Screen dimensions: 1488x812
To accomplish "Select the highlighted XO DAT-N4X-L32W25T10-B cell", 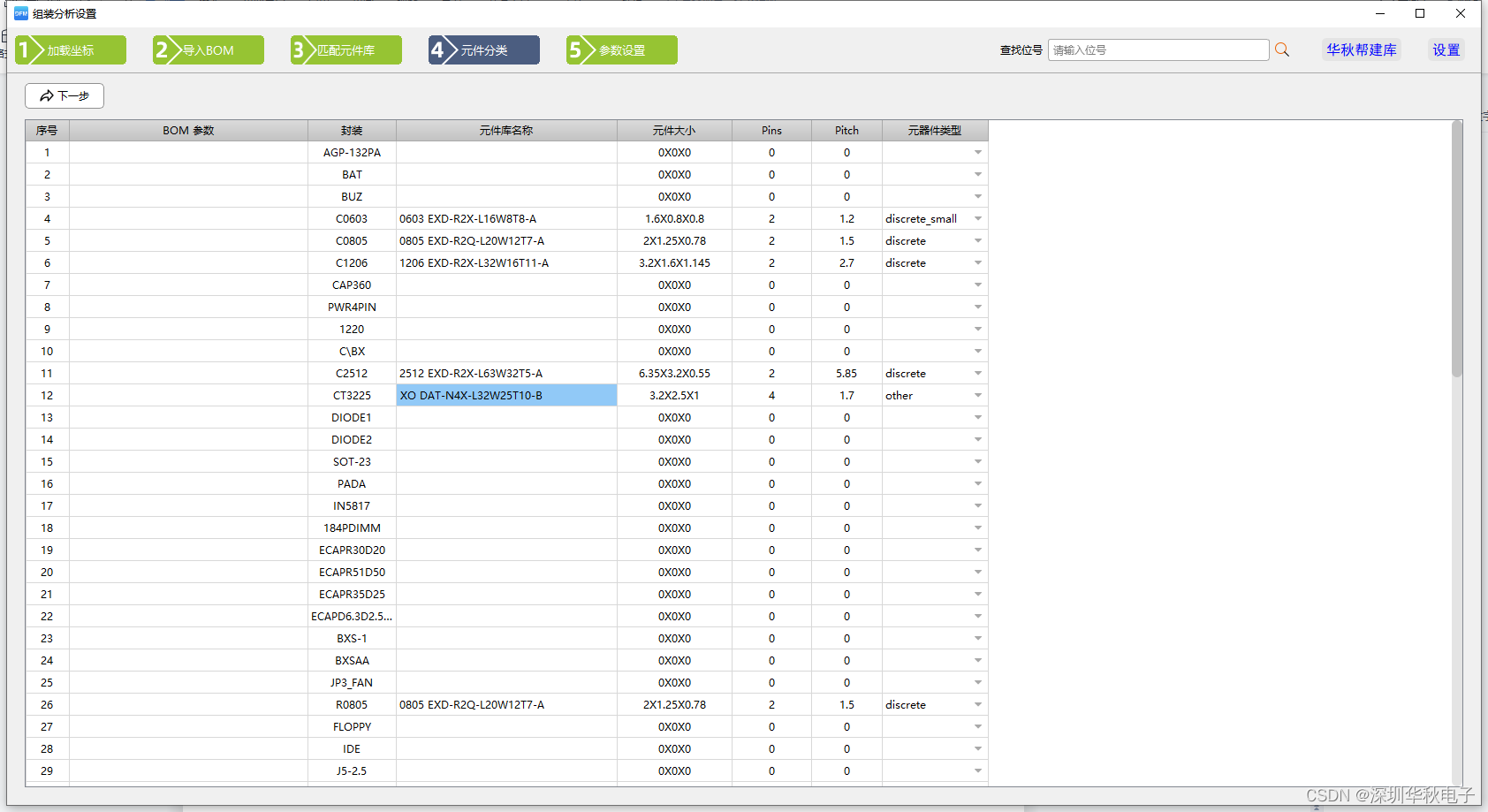I will pyautogui.click(x=506, y=396).
